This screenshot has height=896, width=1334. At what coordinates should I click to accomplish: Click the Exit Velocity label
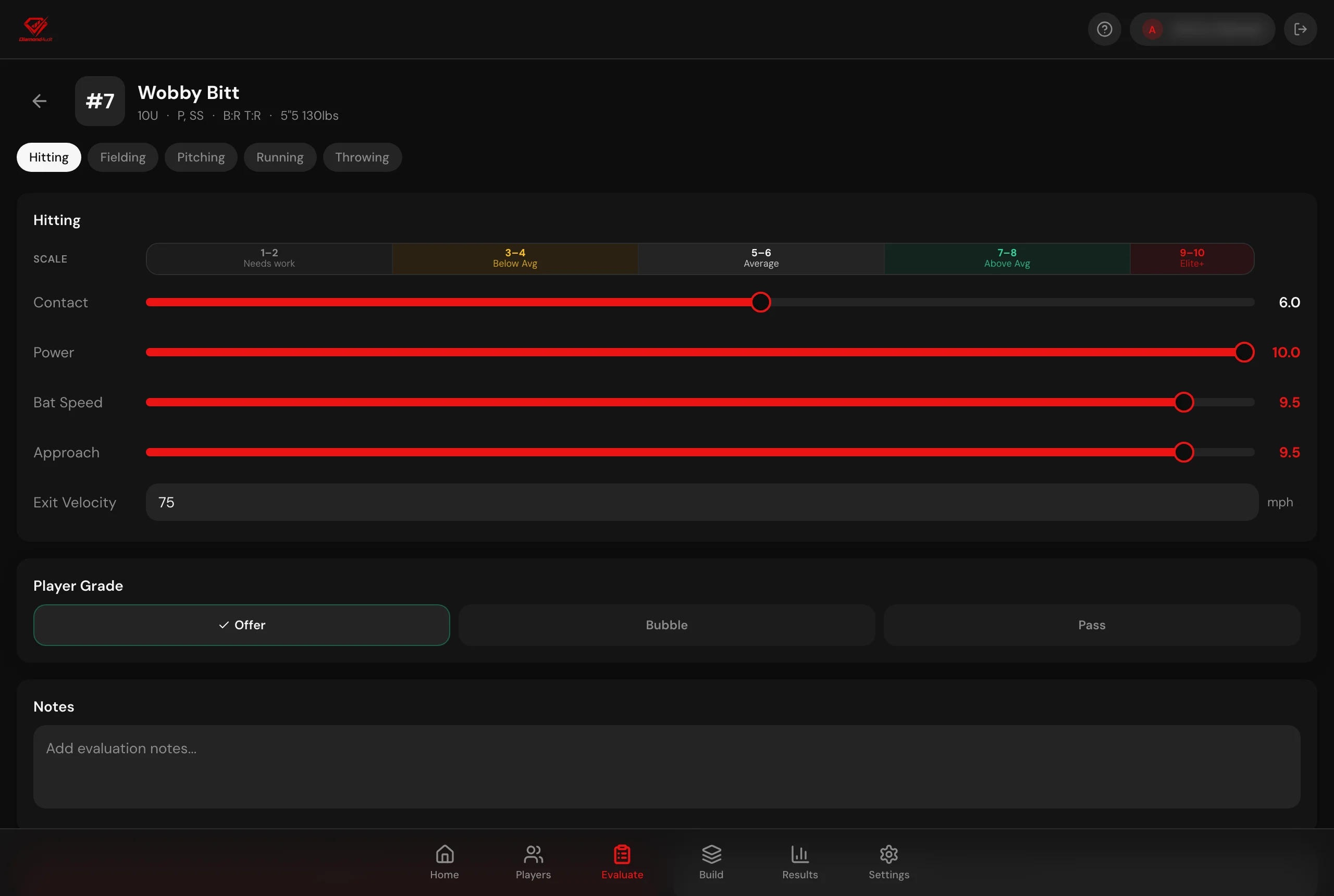tap(75, 502)
